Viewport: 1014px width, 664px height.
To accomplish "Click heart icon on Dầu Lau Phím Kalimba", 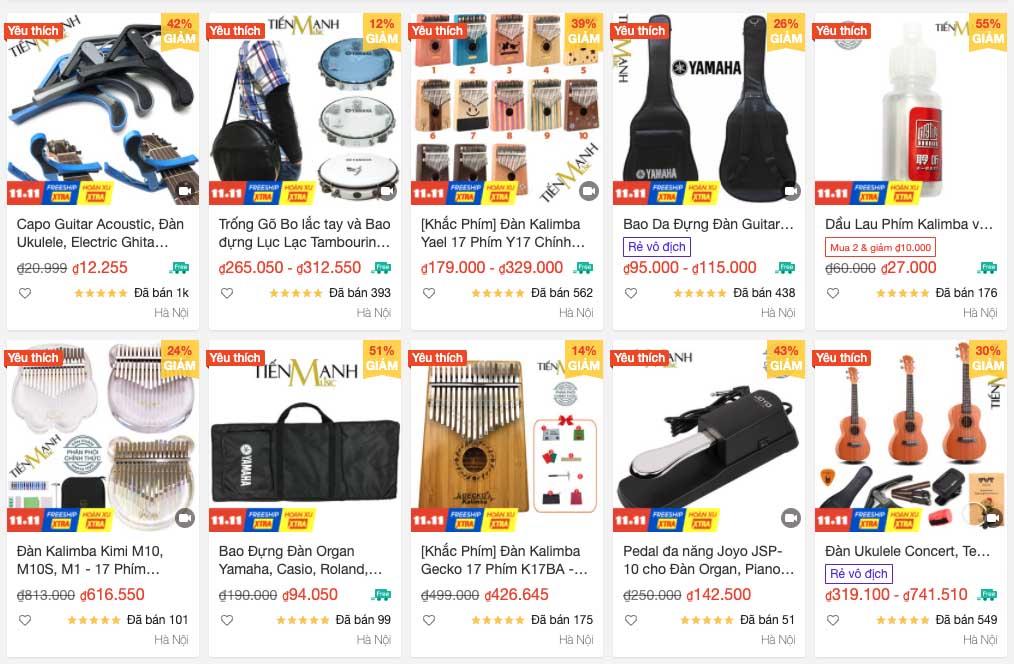I will point(833,293).
